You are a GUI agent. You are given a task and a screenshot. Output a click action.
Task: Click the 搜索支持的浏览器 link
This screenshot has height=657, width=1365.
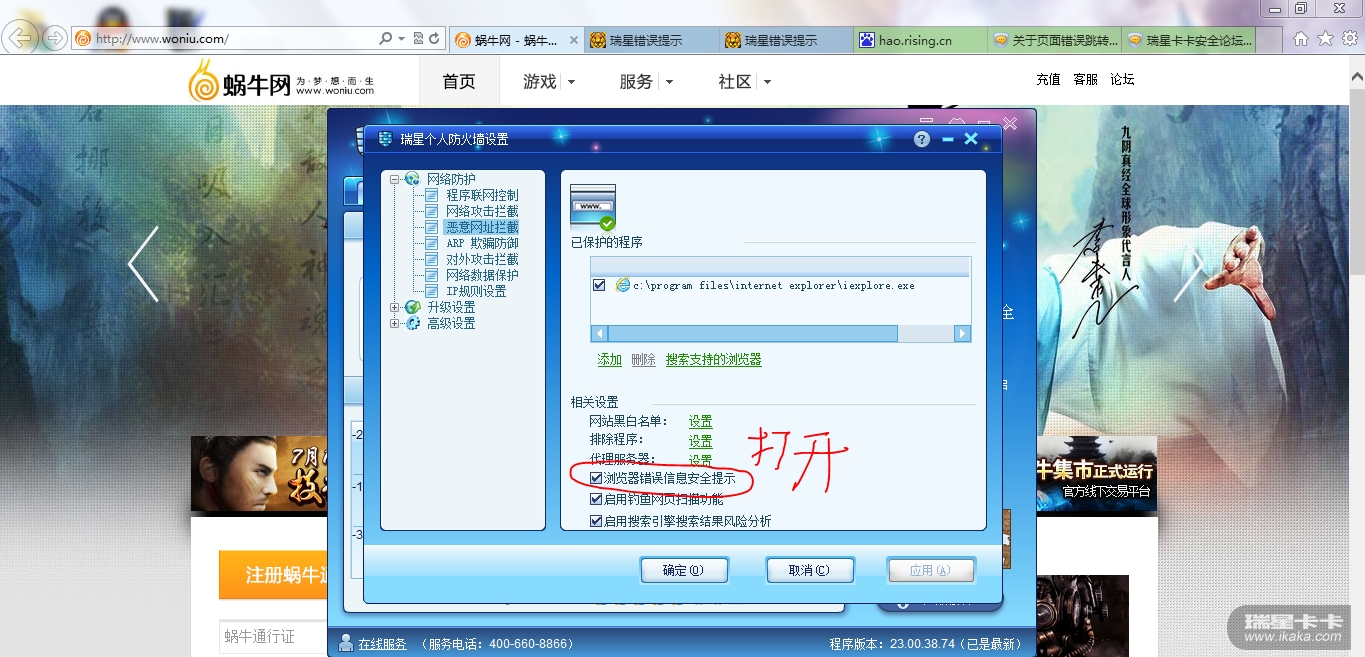tap(714, 360)
